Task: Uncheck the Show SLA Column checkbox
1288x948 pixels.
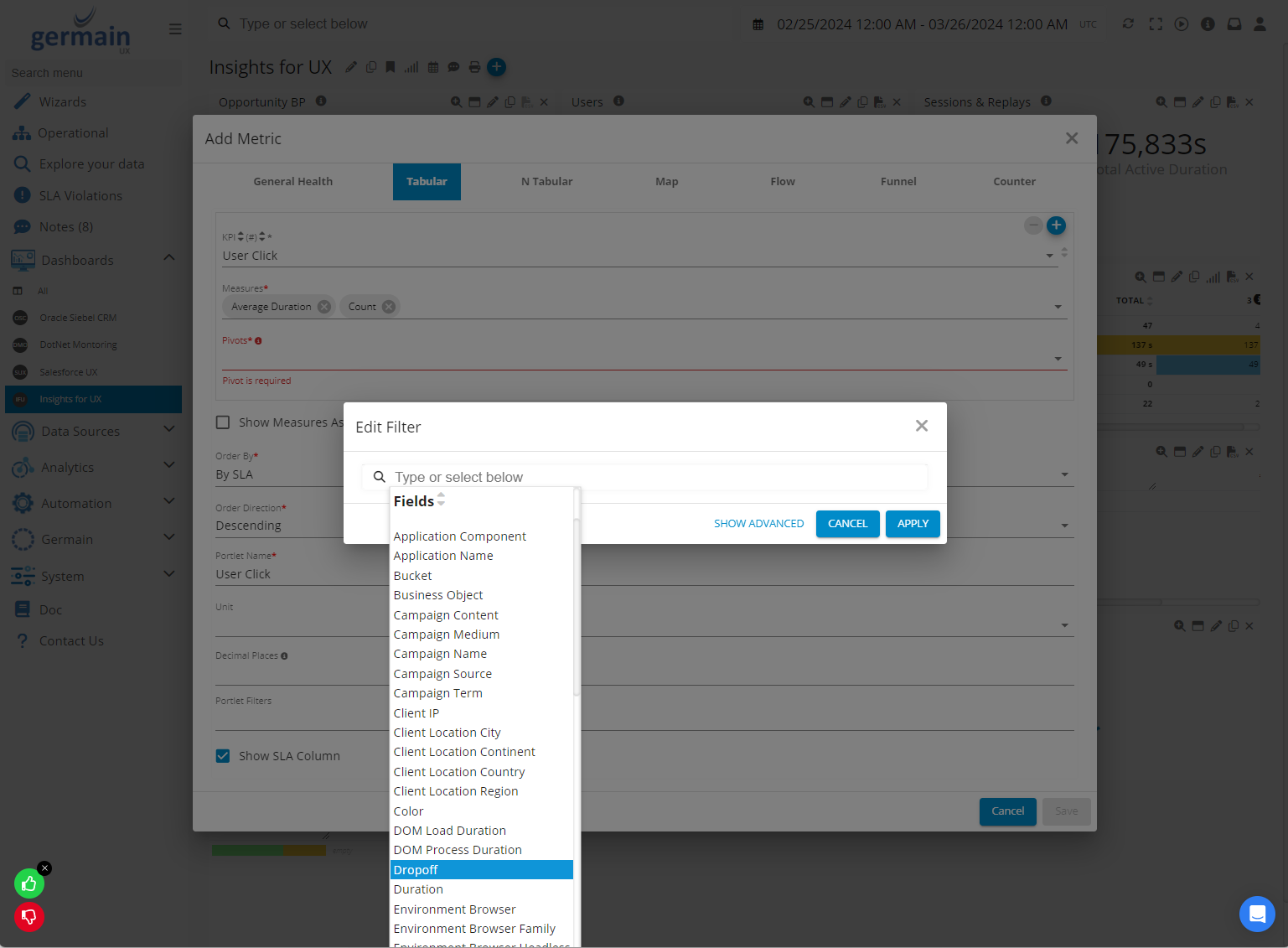Action: (x=223, y=756)
